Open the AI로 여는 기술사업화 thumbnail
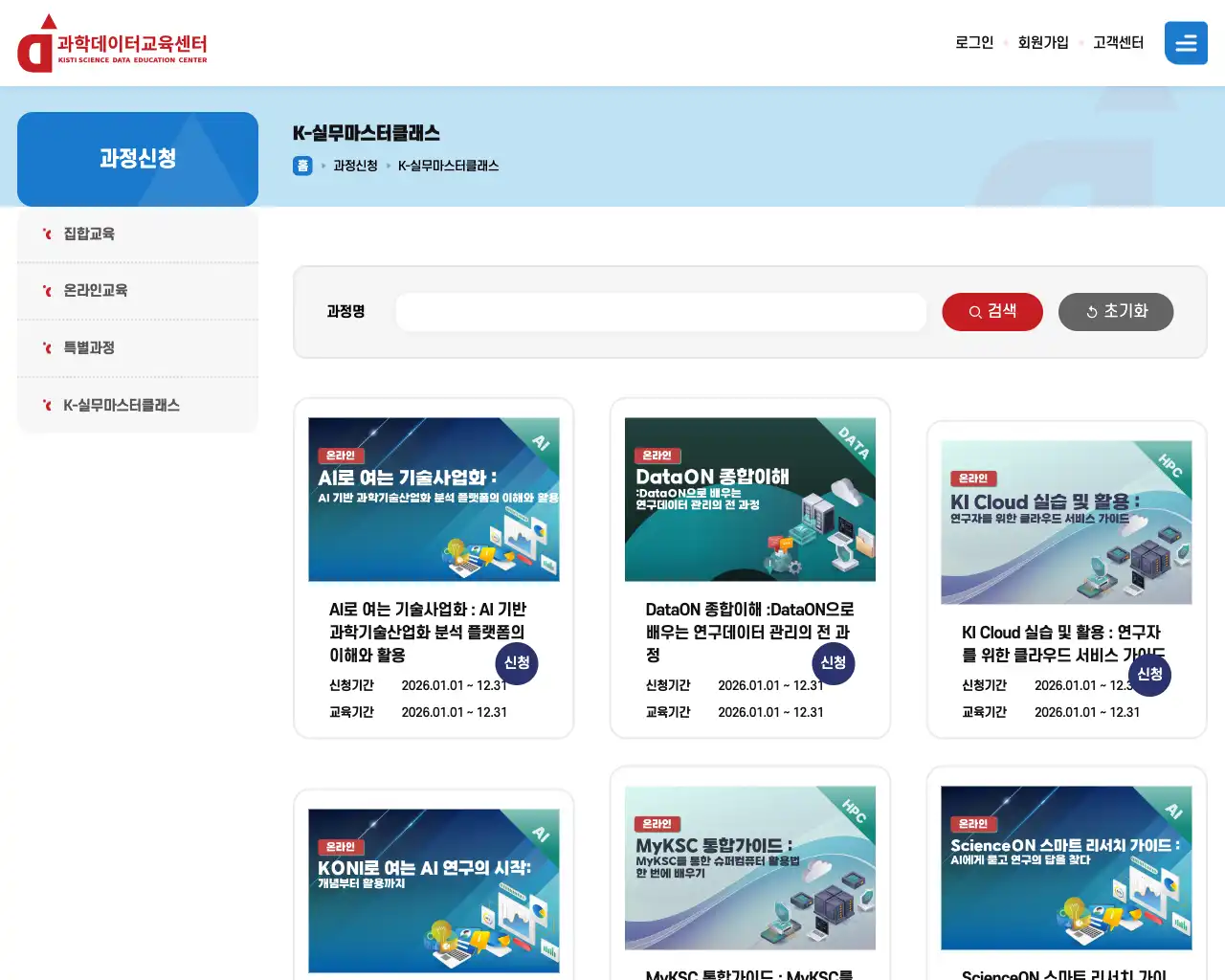Viewport: 1225px width, 980px height. click(434, 500)
